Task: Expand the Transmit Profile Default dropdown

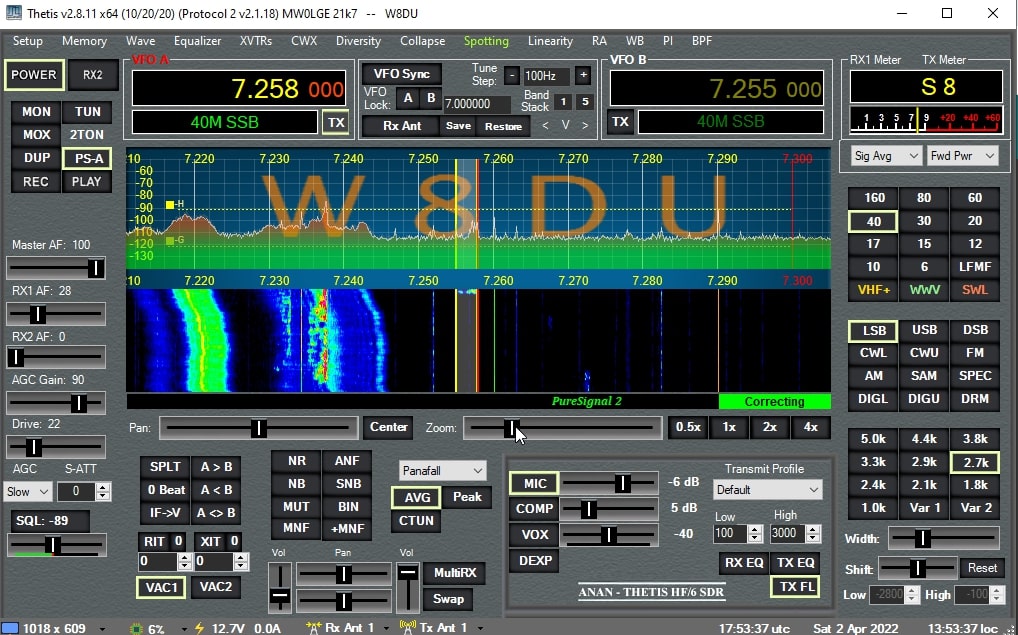Action: click(767, 490)
